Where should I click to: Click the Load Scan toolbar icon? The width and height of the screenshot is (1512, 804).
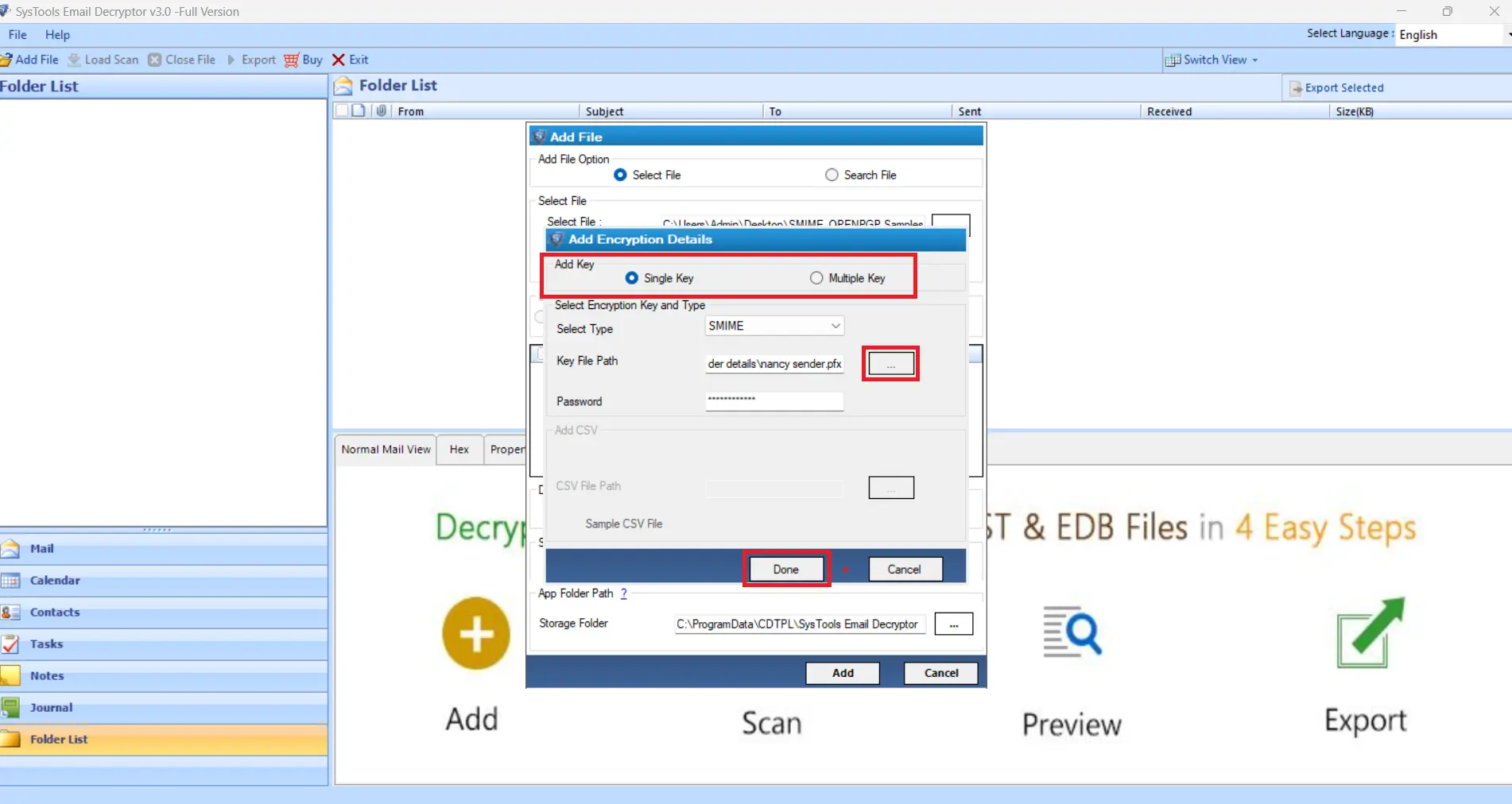pyautogui.click(x=103, y=60)
